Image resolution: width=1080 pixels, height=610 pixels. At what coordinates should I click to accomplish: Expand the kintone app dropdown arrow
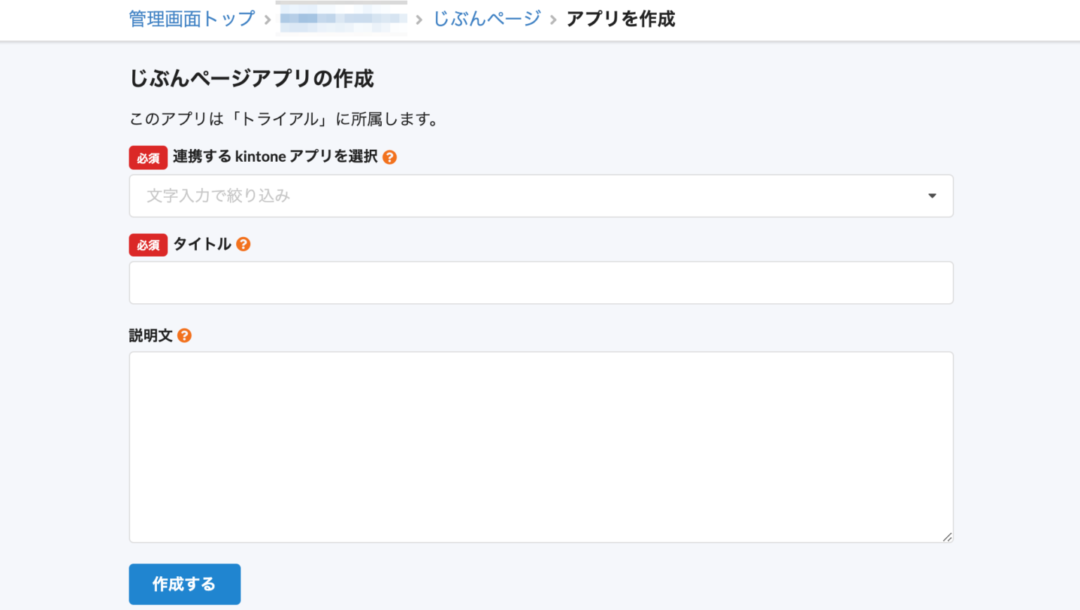coord(932,196)
